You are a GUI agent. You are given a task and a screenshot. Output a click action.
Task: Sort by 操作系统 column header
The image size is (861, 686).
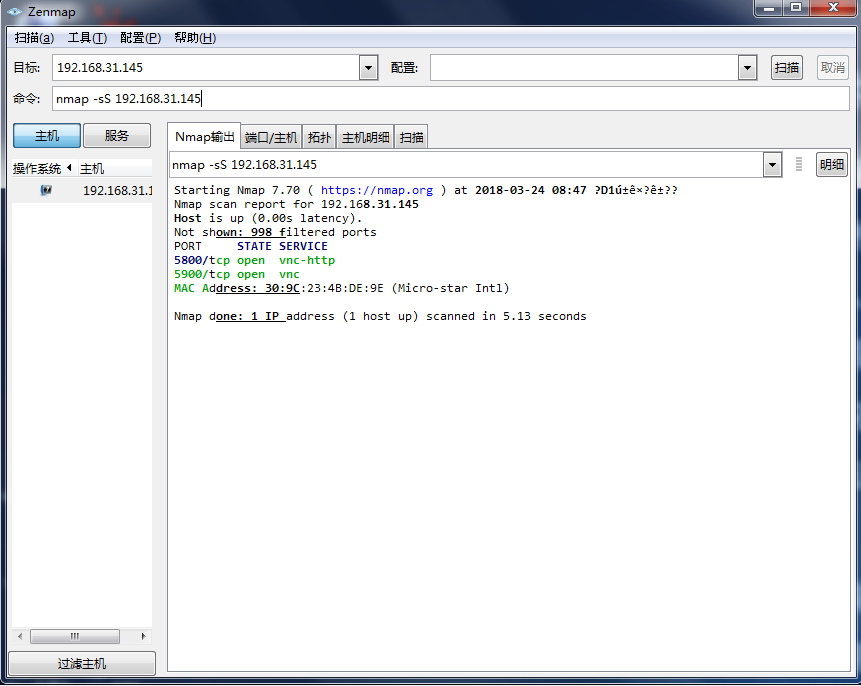[42, 168]
